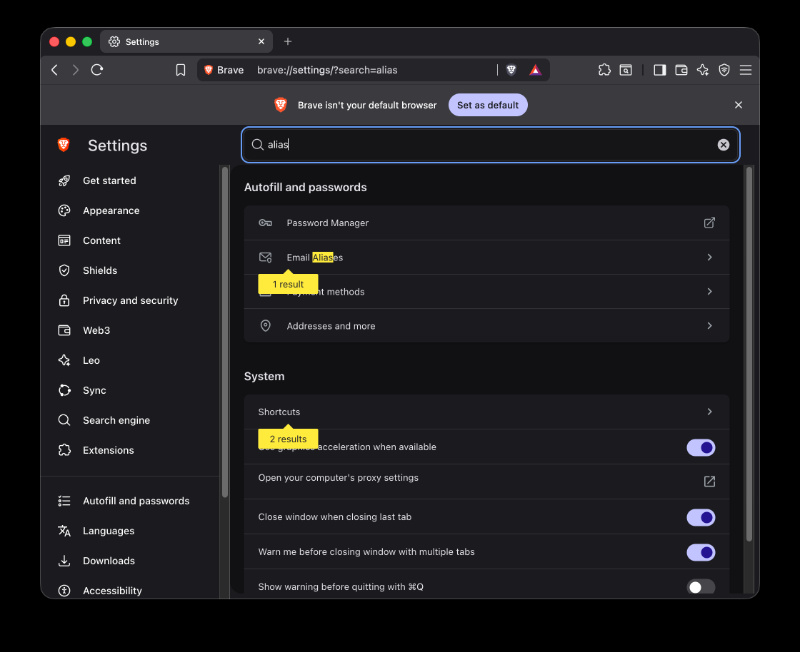Expand Payment methods chevron
Screen dimensions: 800x652
pos(710,291)
